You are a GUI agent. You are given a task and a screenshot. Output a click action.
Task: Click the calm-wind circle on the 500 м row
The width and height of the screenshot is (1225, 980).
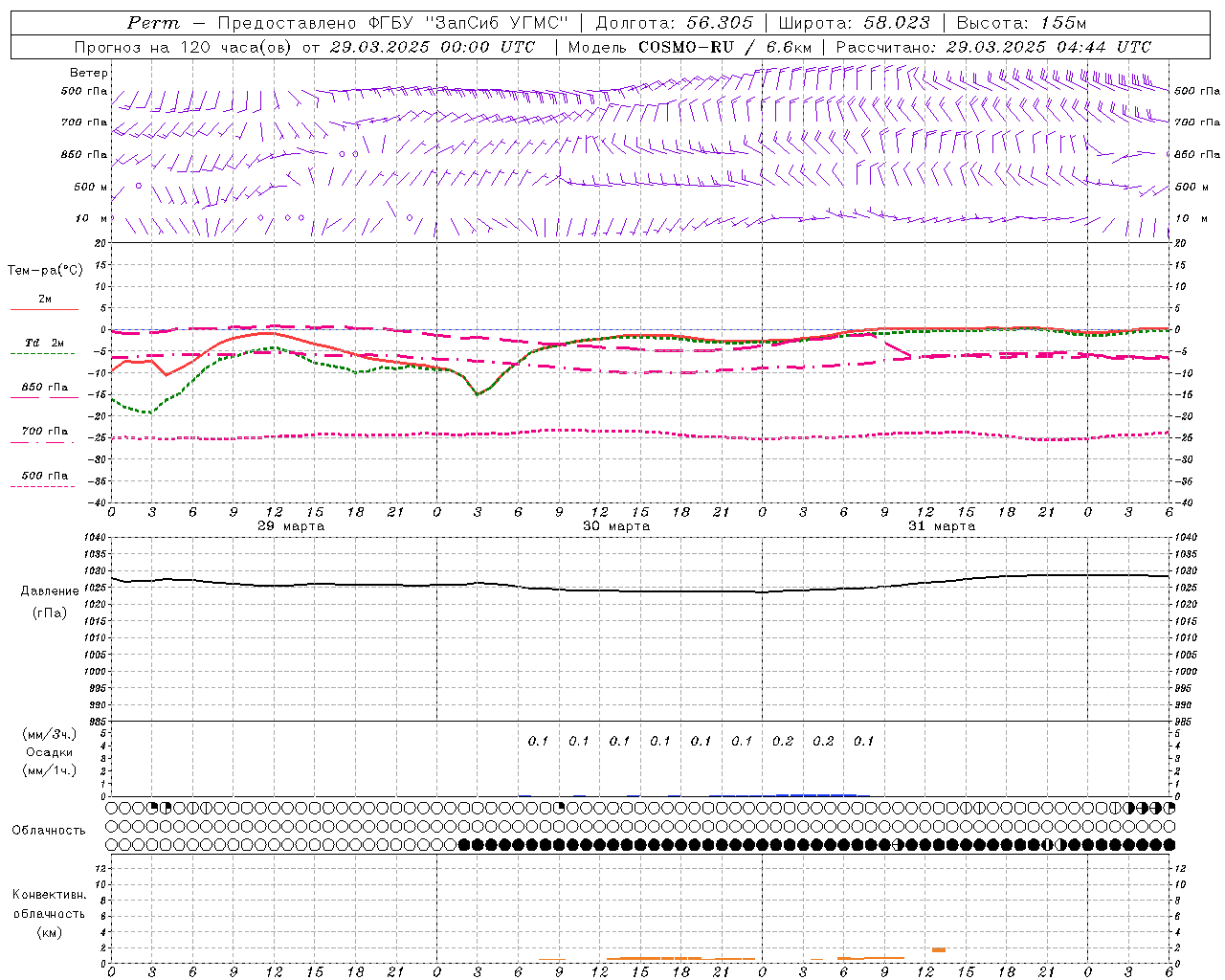tap(139, 186)
